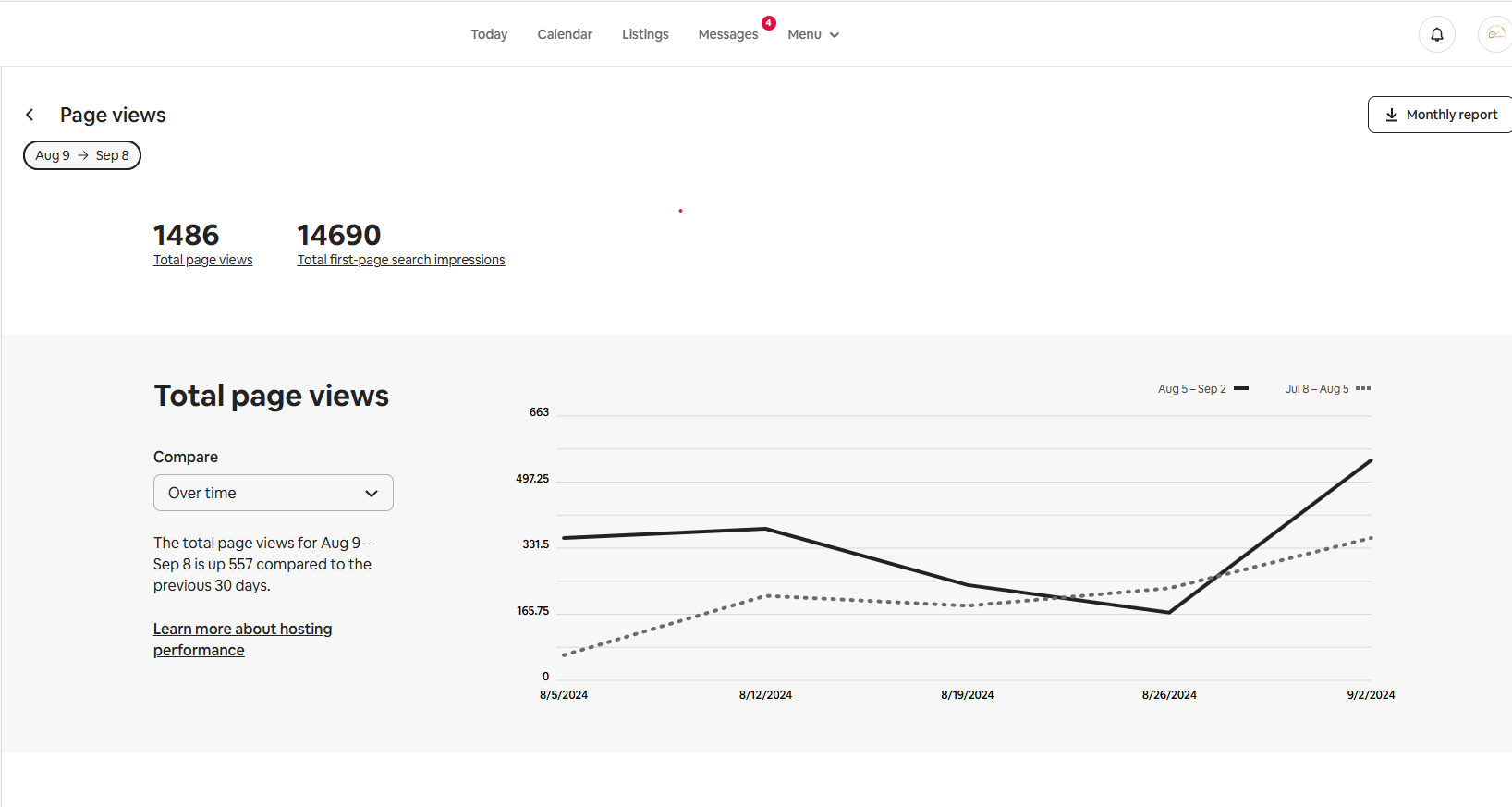This screenshot has width=1512, height=807.
Task: Select Total first-page search impressions link
Action: pos(400,260)
